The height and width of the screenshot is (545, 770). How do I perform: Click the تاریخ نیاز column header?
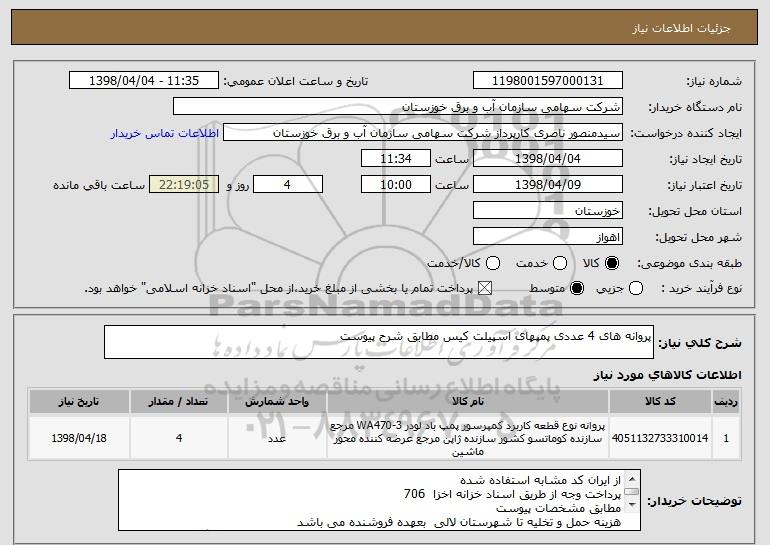tap(79, 402)
